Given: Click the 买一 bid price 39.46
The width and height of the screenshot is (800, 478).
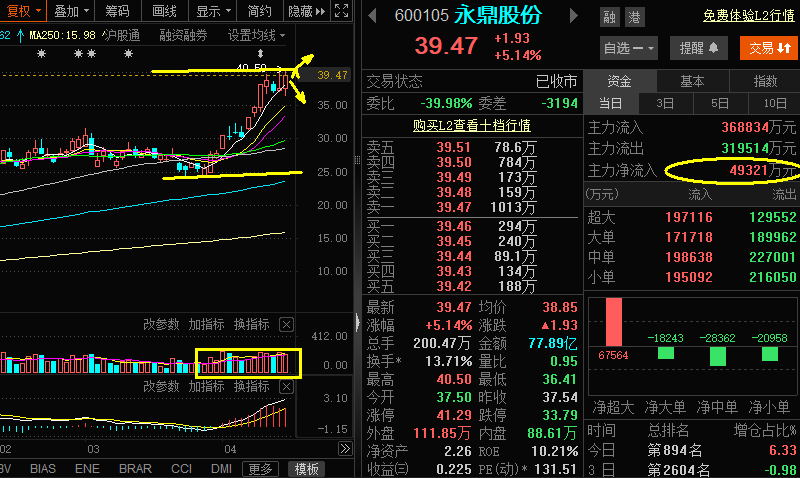Looking at the screenshot, I should (x=454, y=226).
